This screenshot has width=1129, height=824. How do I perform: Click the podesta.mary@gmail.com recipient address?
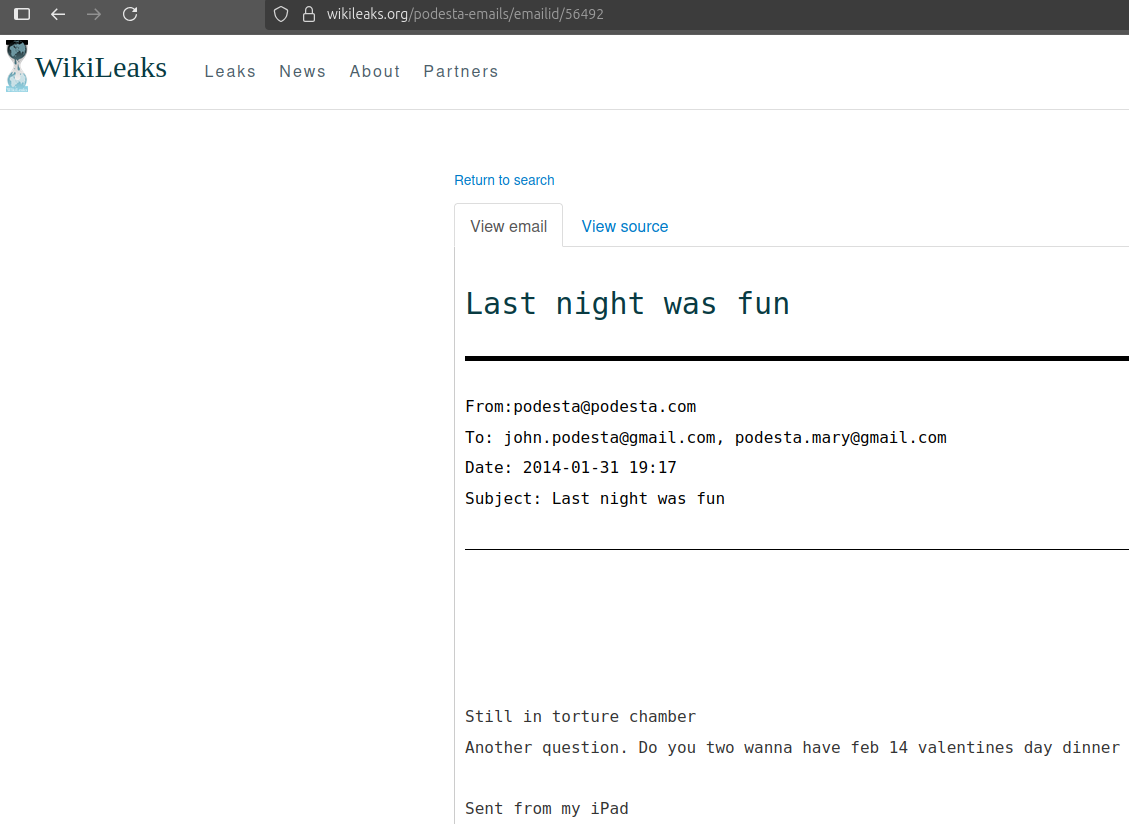coord(840,437)
